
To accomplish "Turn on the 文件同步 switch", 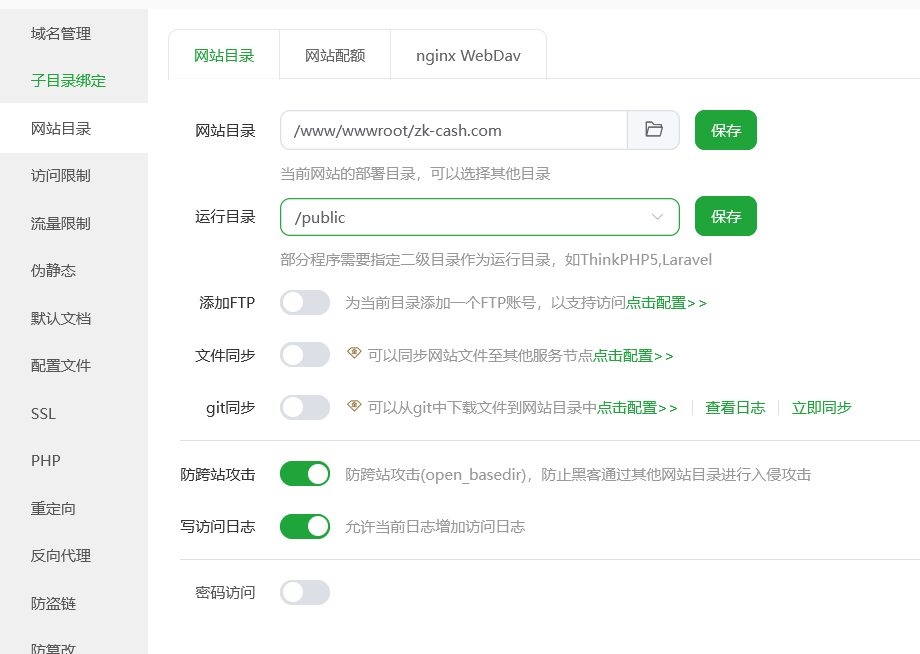I will click(x=305, y=354).
